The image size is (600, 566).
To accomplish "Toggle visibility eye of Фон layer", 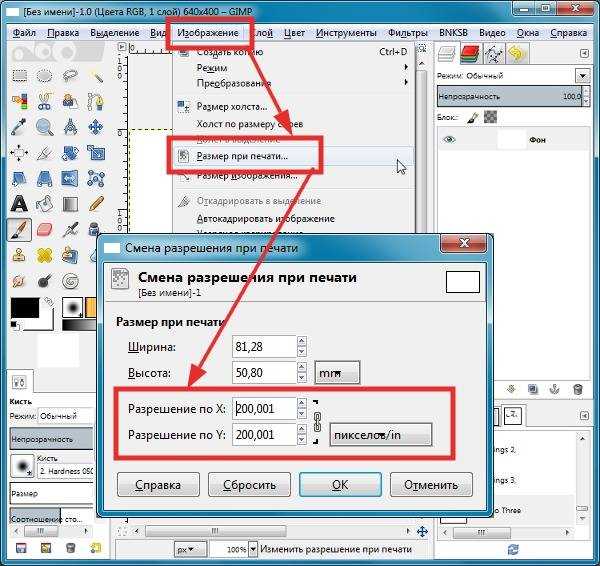I will pyautogui.click(x=449, y=139).
